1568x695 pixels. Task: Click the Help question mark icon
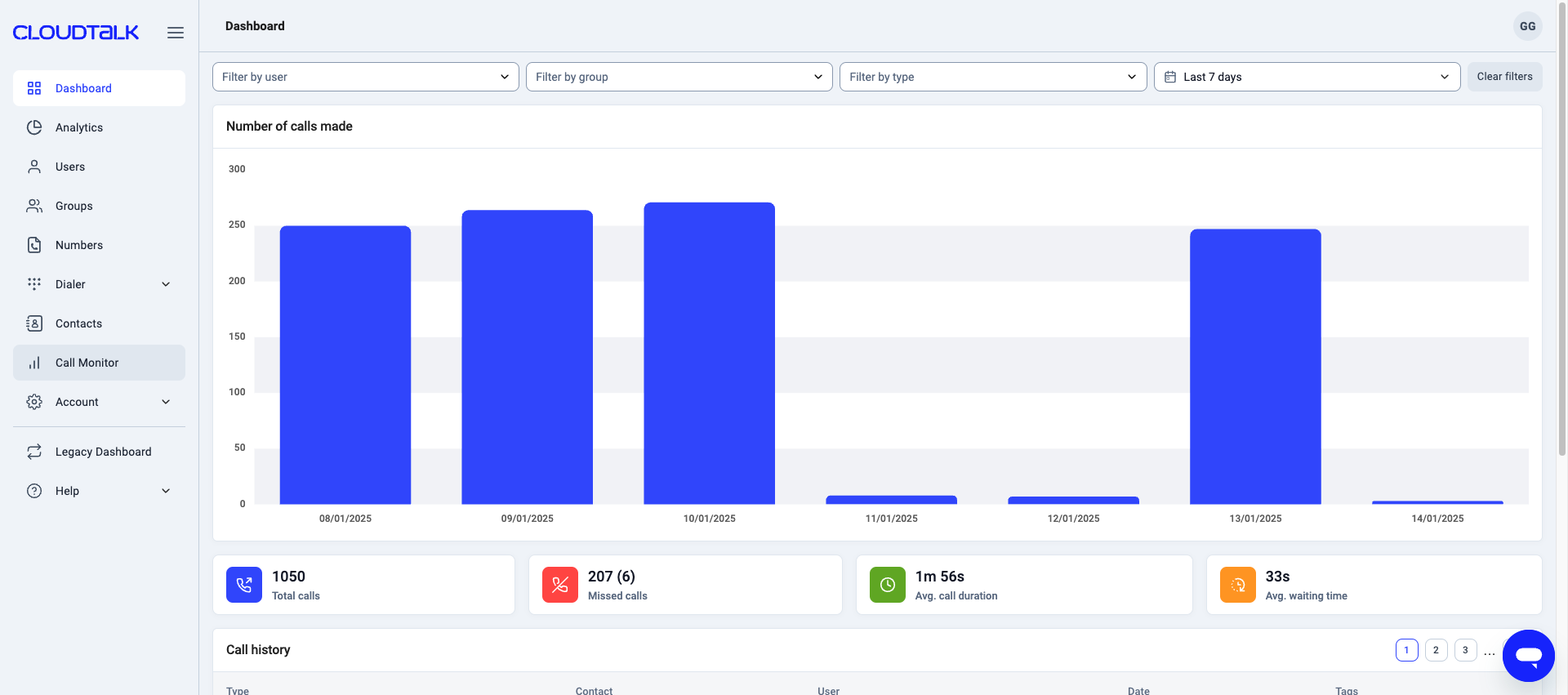click(x=34, y=491)
